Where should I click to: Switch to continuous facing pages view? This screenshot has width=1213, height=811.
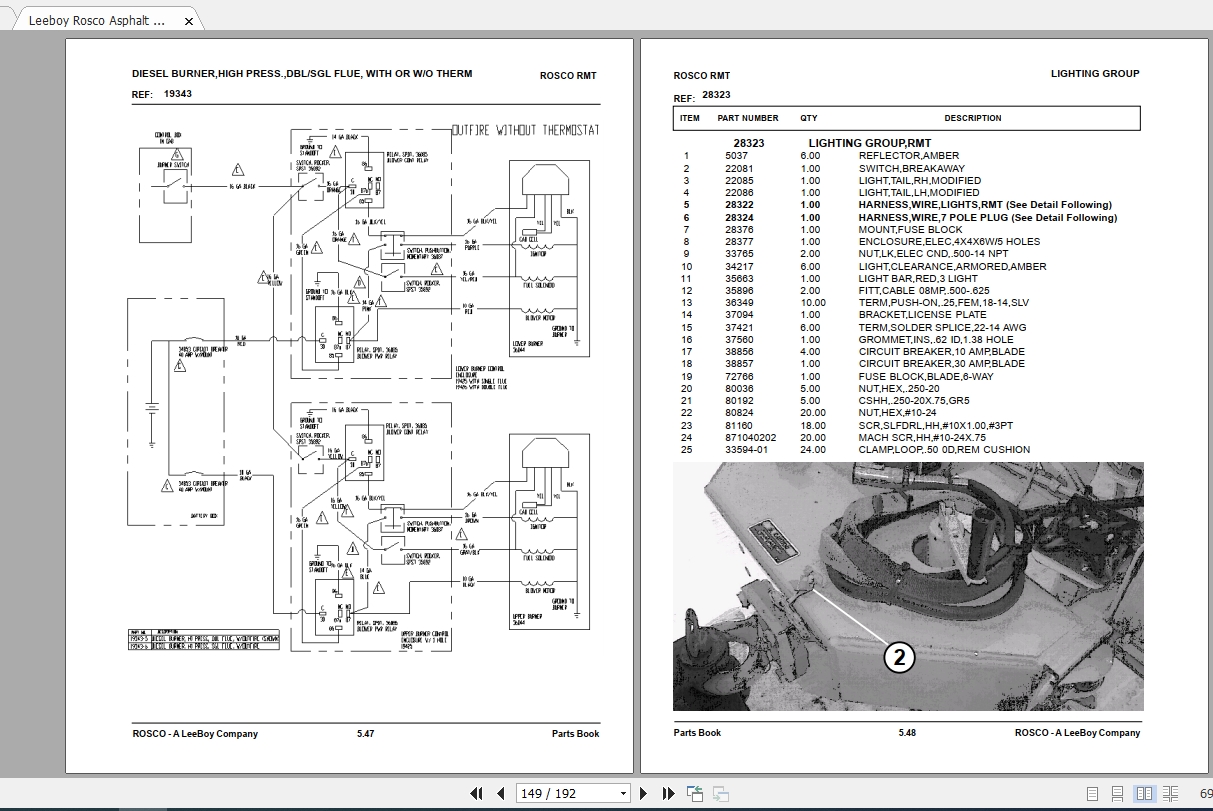coord(1168,794)
